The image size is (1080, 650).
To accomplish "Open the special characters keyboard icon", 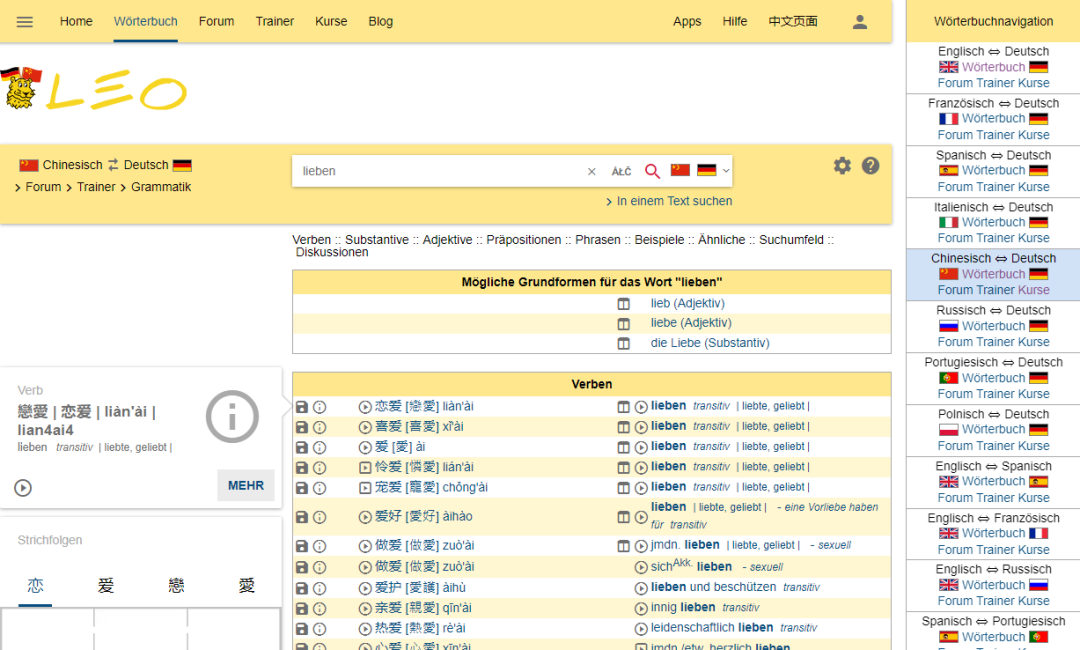I will coord(621,171).
